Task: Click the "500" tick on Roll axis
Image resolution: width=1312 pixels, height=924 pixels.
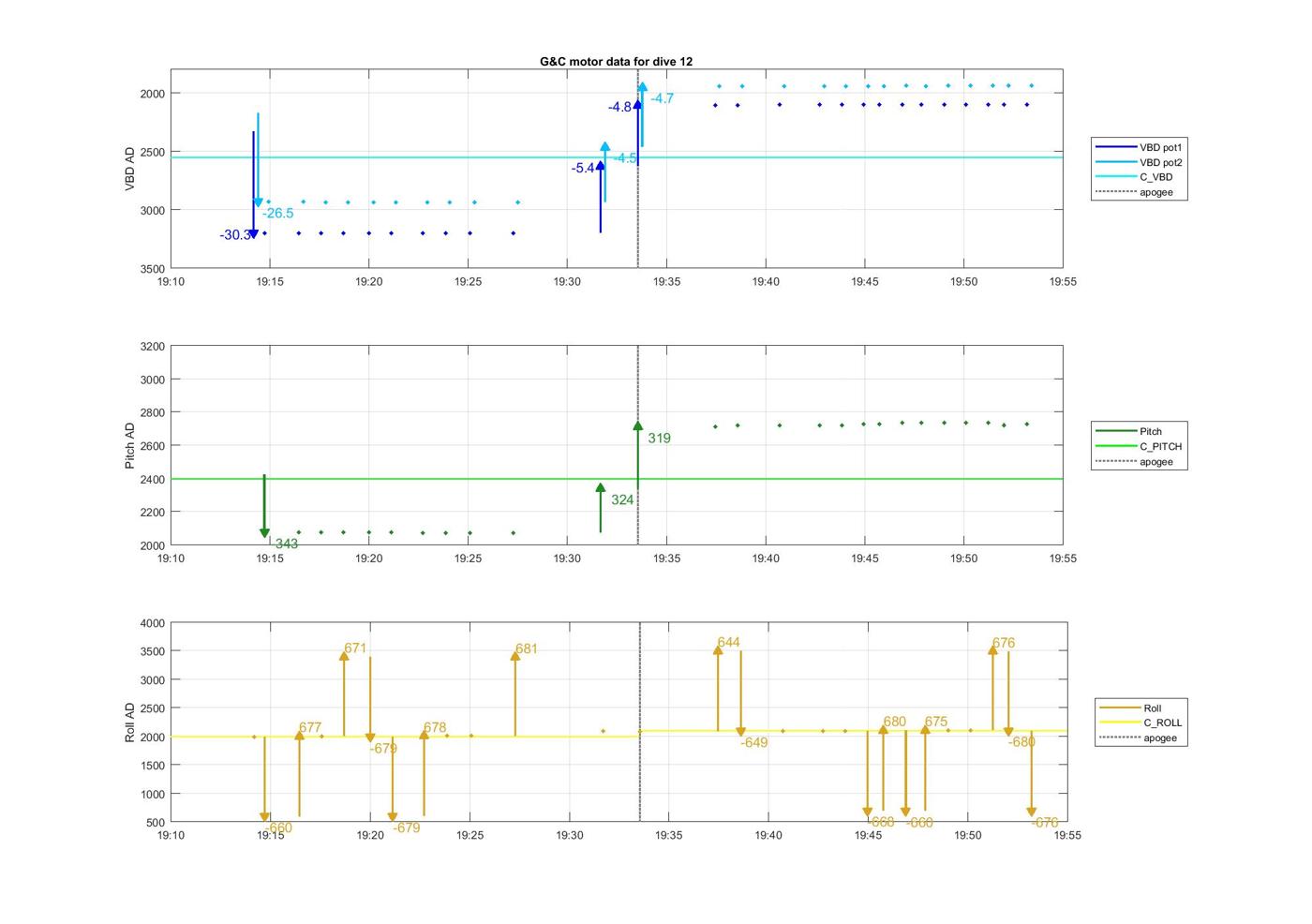Action: coord(156,823)
